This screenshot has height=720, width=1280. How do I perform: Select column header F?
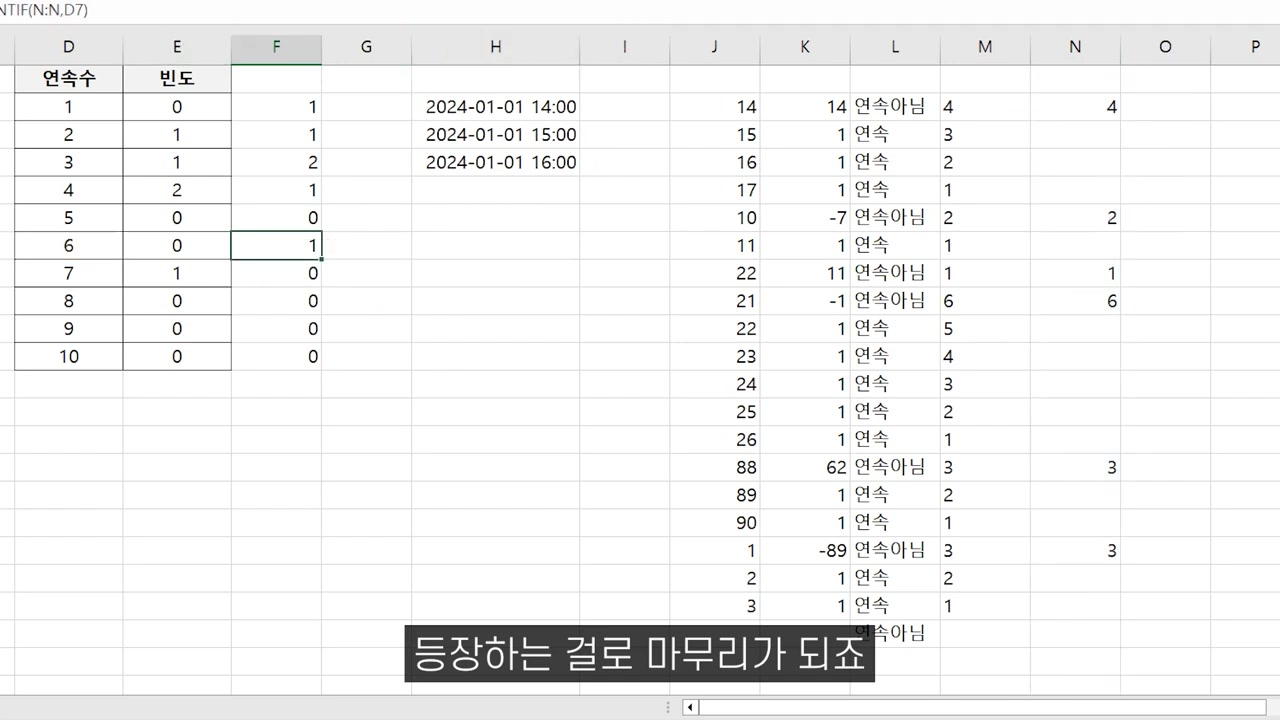point(276,46)
